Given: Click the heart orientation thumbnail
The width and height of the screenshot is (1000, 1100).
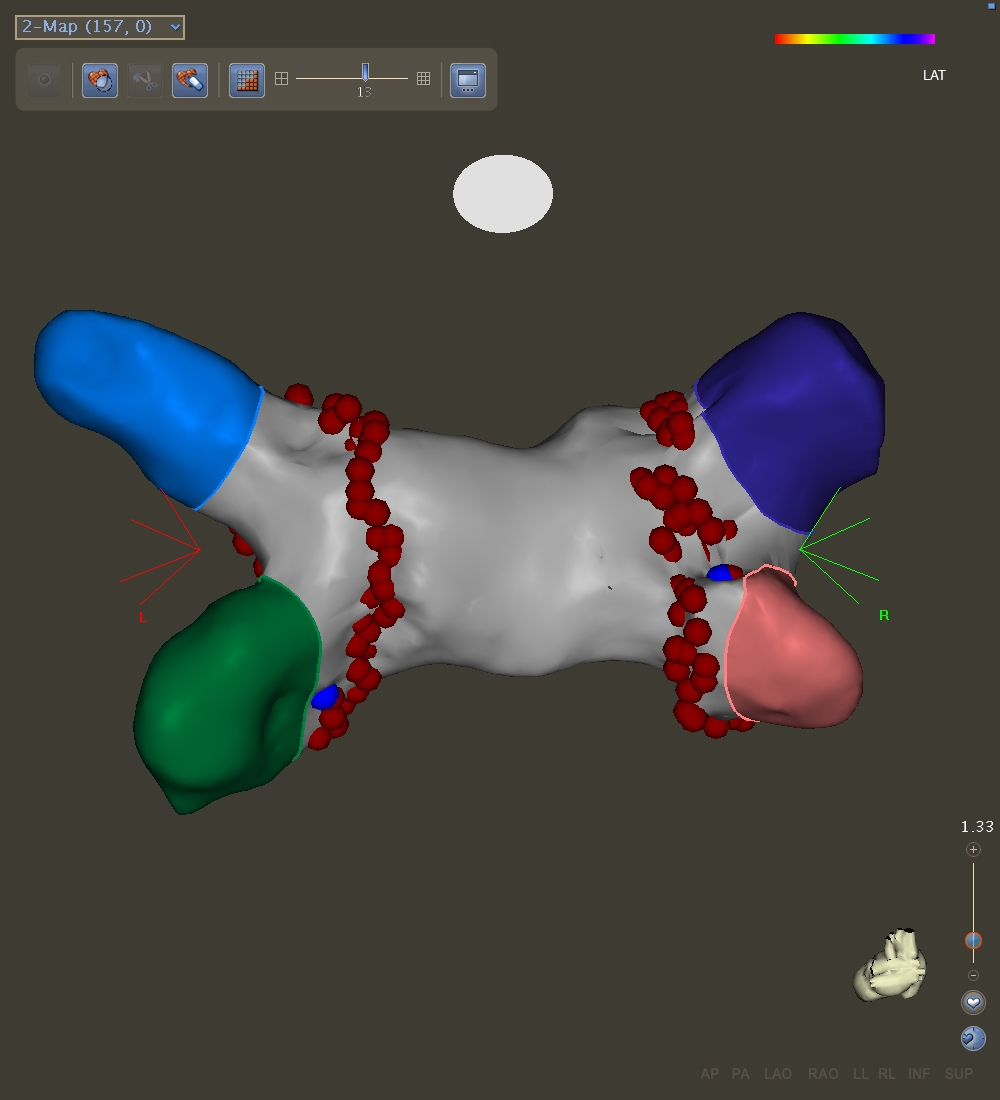Looking at the screenshot, I should (890, 965).
